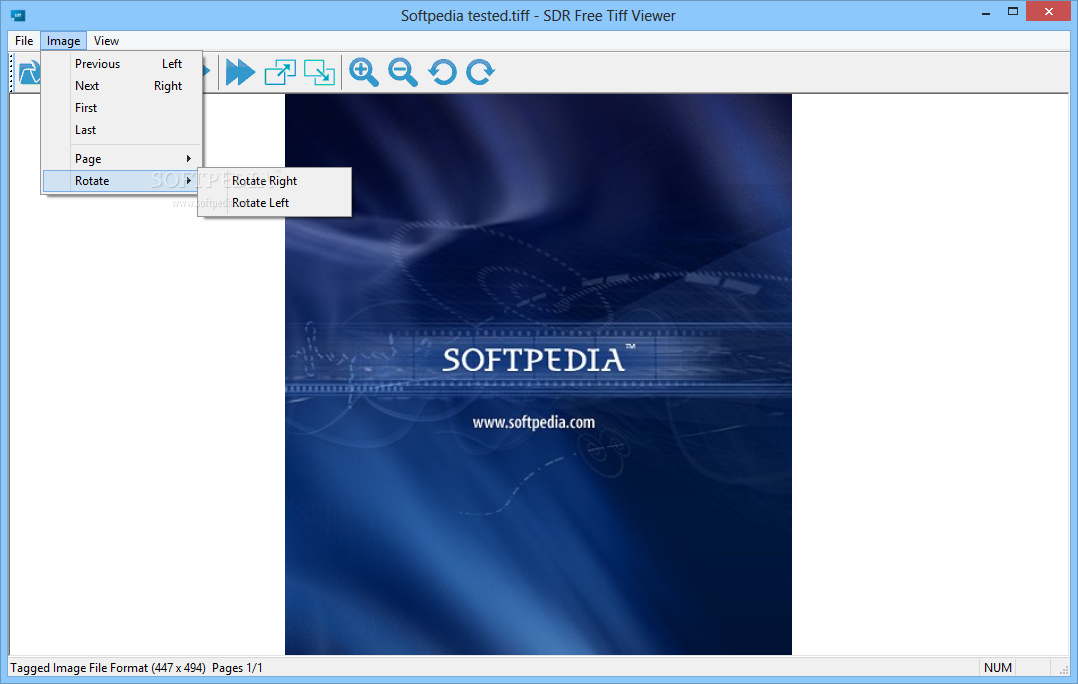
Task: Choose Previous from the Image menu
Action: (122, 64)
